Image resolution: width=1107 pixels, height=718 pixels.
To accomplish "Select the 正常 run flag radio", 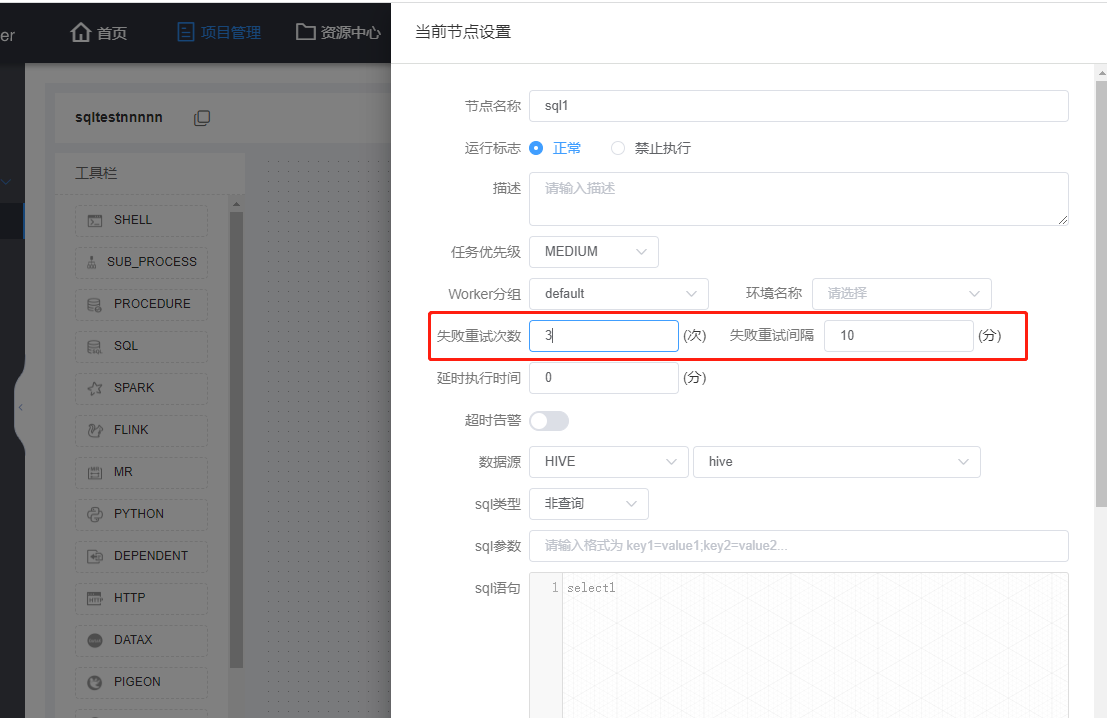I will (x=536, y=148).
